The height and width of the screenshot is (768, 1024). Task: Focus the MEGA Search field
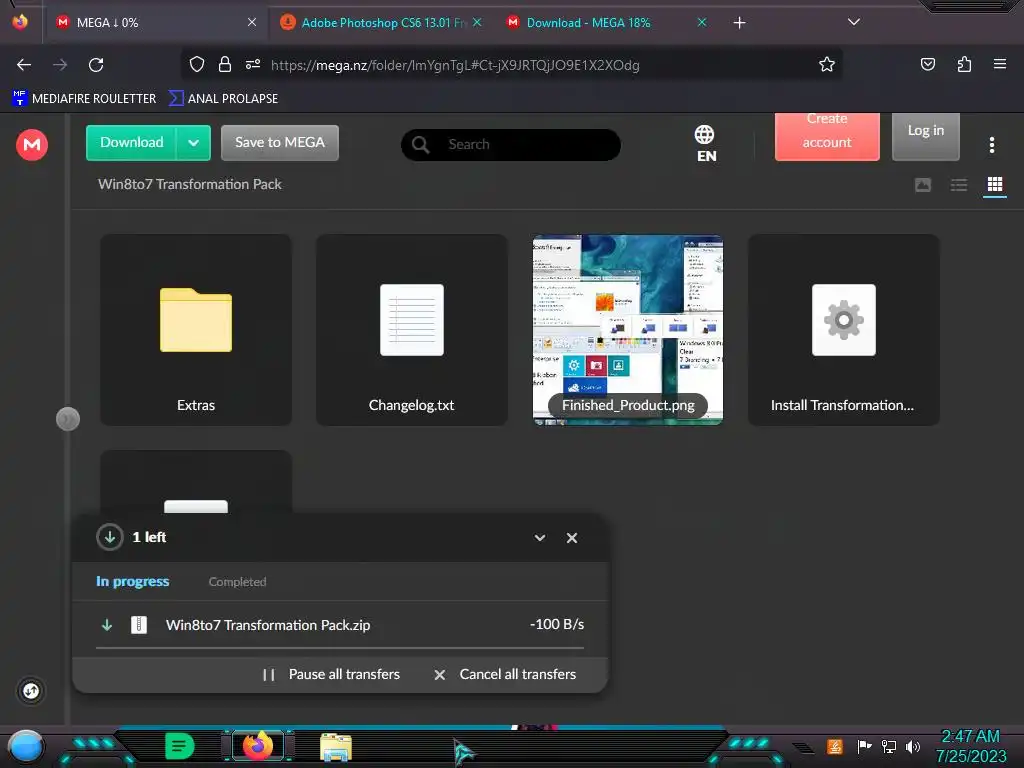[511, 144]
